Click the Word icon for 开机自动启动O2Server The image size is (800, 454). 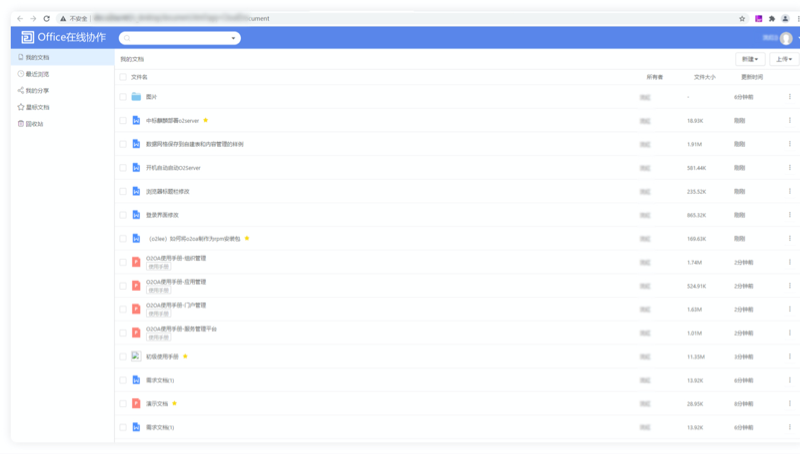tap(136, 168)
